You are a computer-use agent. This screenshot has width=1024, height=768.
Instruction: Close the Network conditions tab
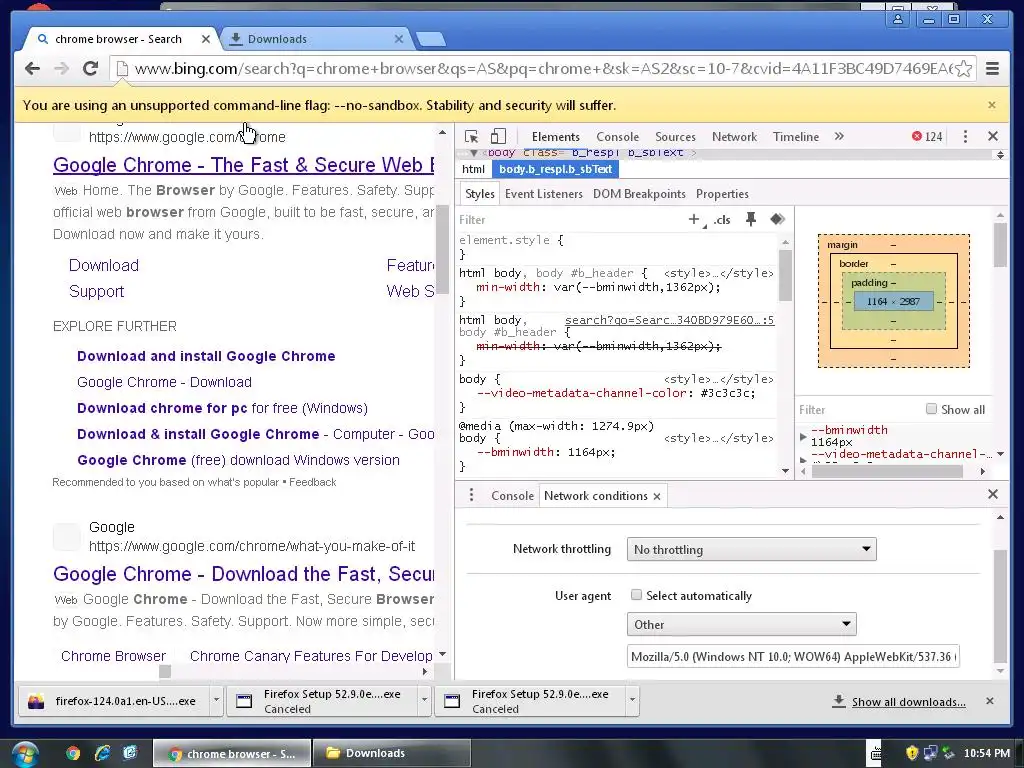point(657,496)
